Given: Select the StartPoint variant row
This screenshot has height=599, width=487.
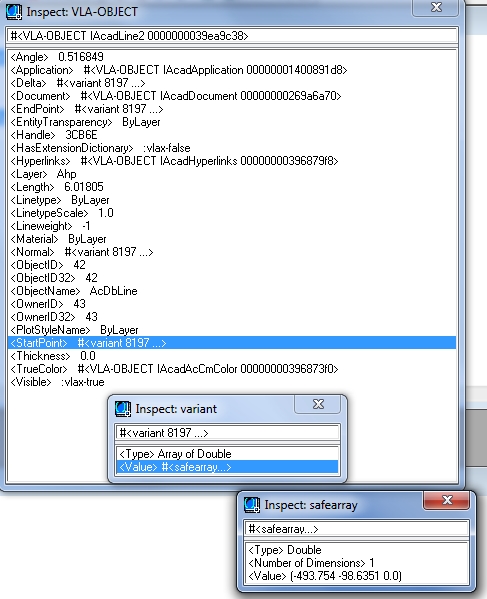Looking at the screenshot, I should pos(232,343).
